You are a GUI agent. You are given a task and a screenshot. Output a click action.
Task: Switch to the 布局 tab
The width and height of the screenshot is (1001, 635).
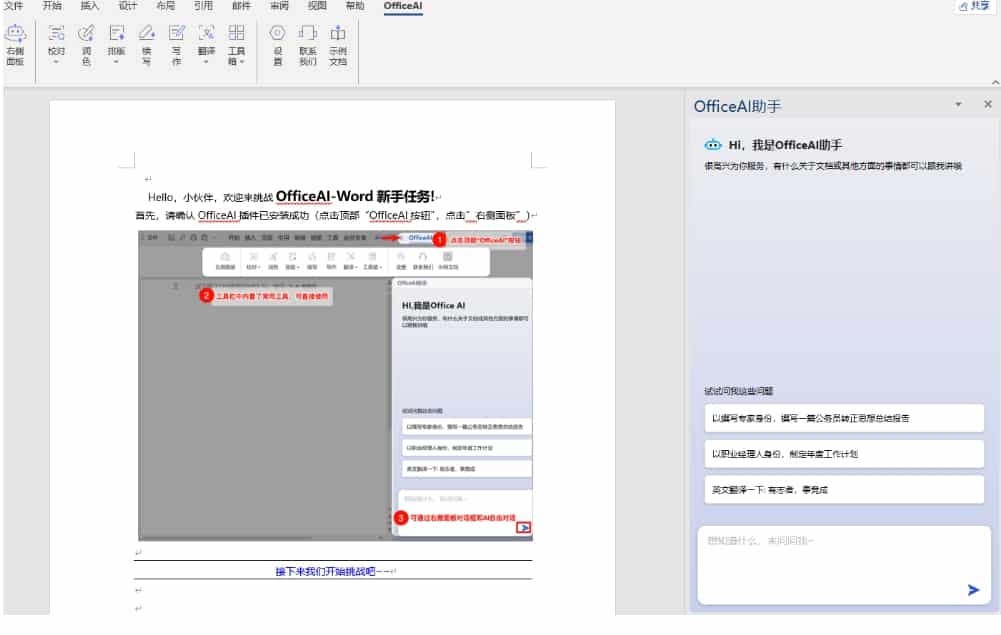tap(165, 6)
